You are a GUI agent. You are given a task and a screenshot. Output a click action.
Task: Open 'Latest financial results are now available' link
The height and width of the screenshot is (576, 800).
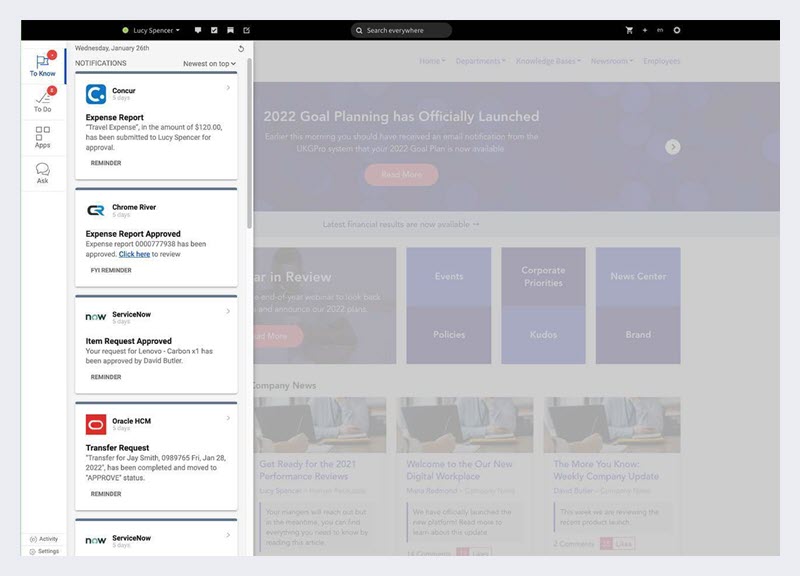tap(401, 224)
